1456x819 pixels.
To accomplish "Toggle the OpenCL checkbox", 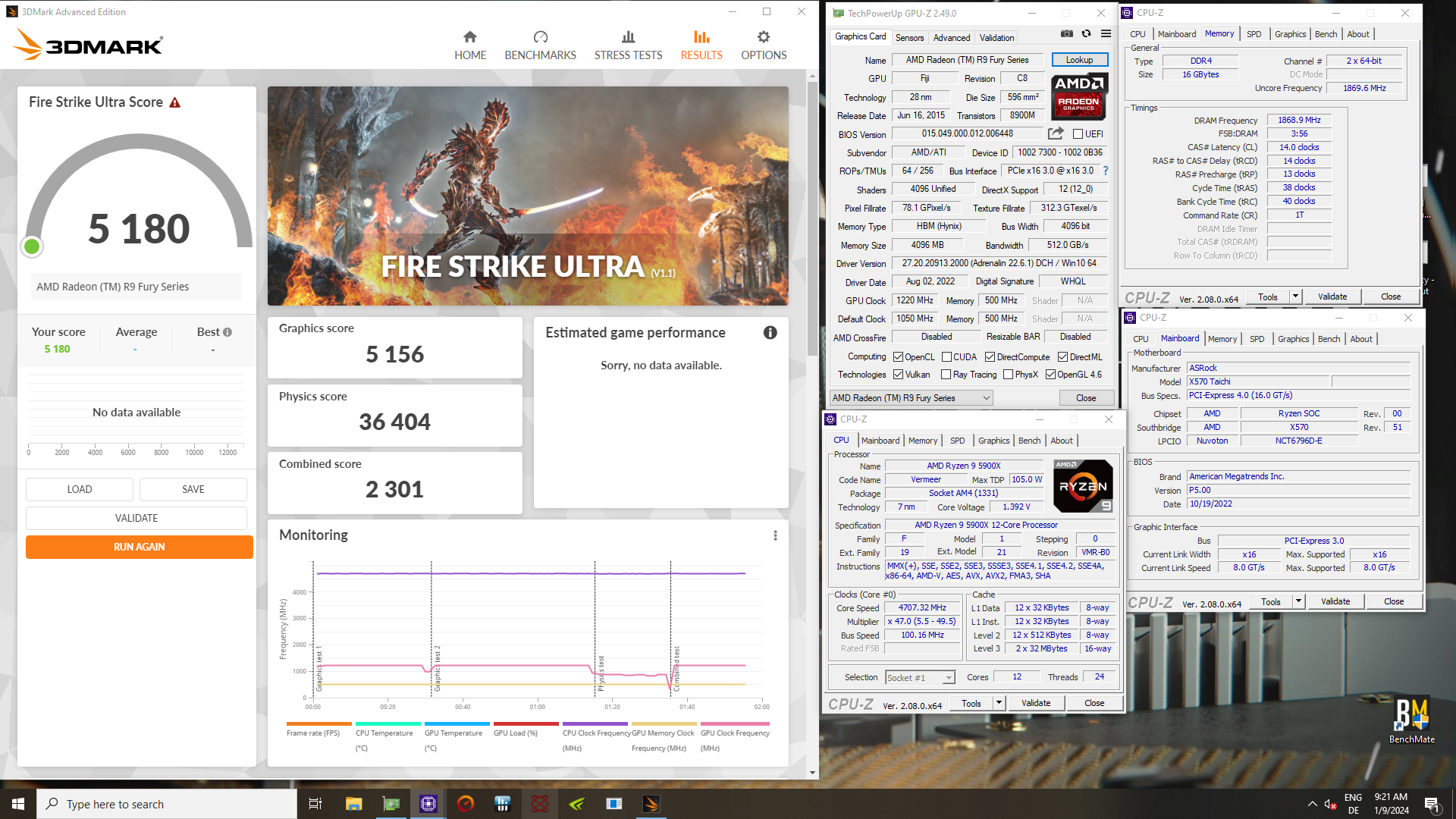I will 898,357.
